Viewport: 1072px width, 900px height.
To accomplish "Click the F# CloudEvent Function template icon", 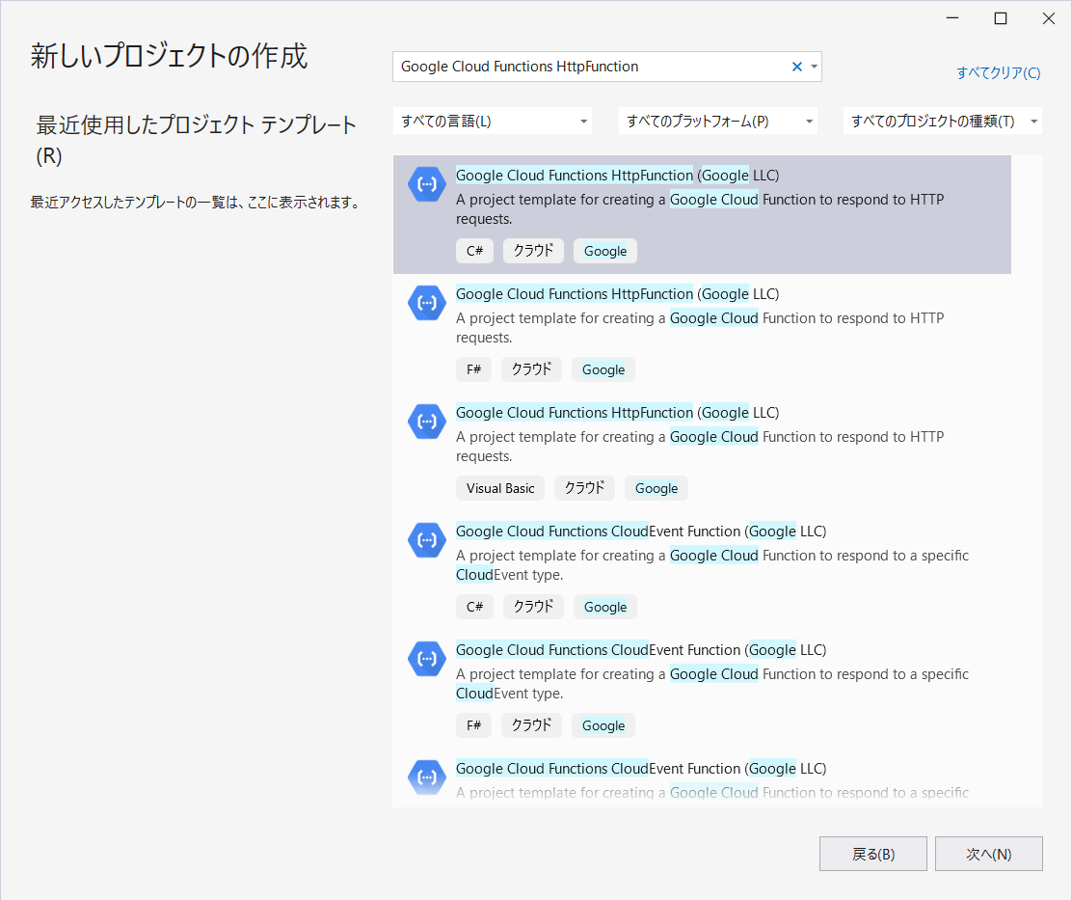I will coord(427,659).
